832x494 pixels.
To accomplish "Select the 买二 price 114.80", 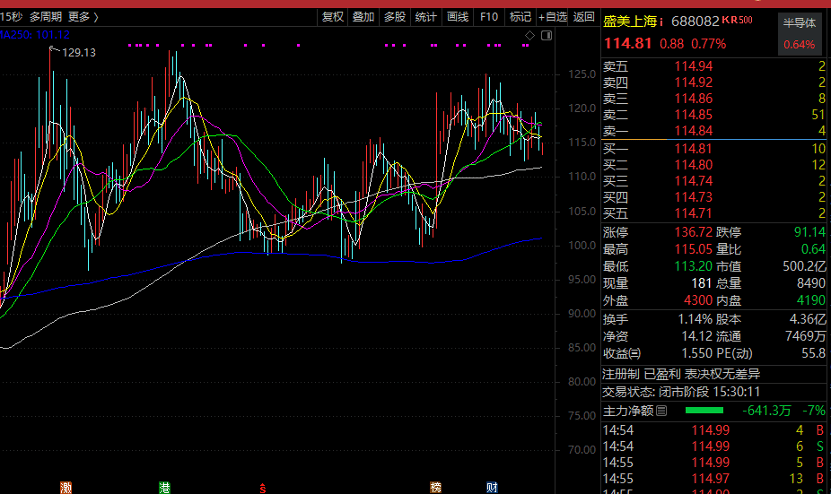I will (694, 165).
